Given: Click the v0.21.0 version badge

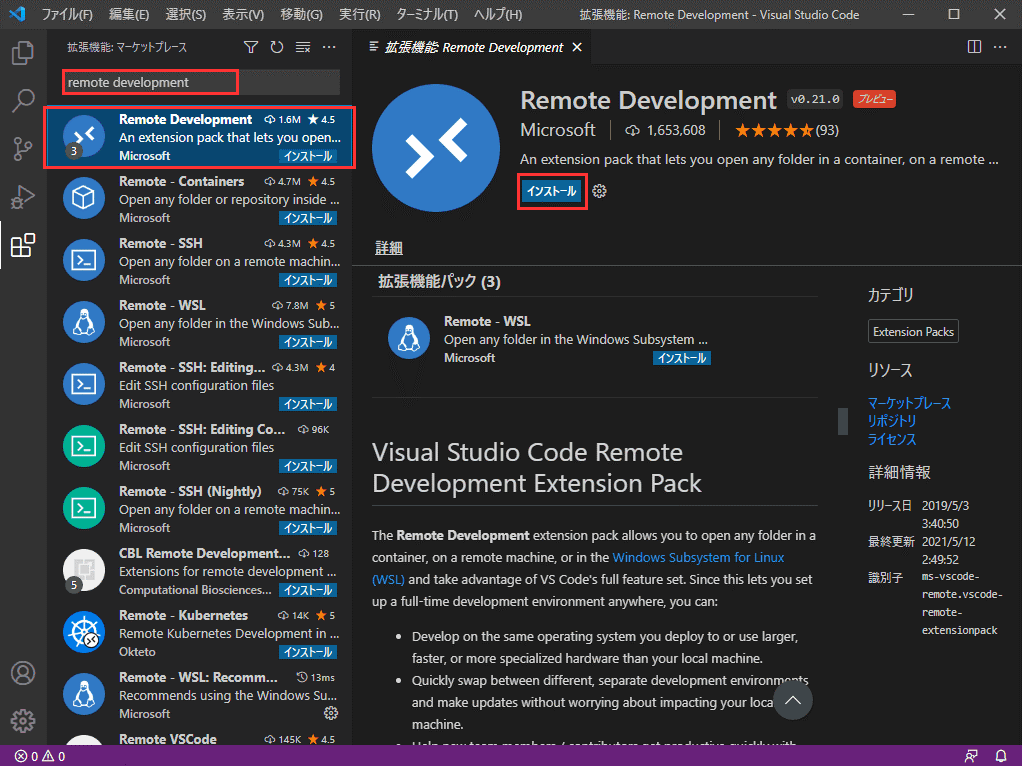Looking at the screenshot, I should (815, 99).
